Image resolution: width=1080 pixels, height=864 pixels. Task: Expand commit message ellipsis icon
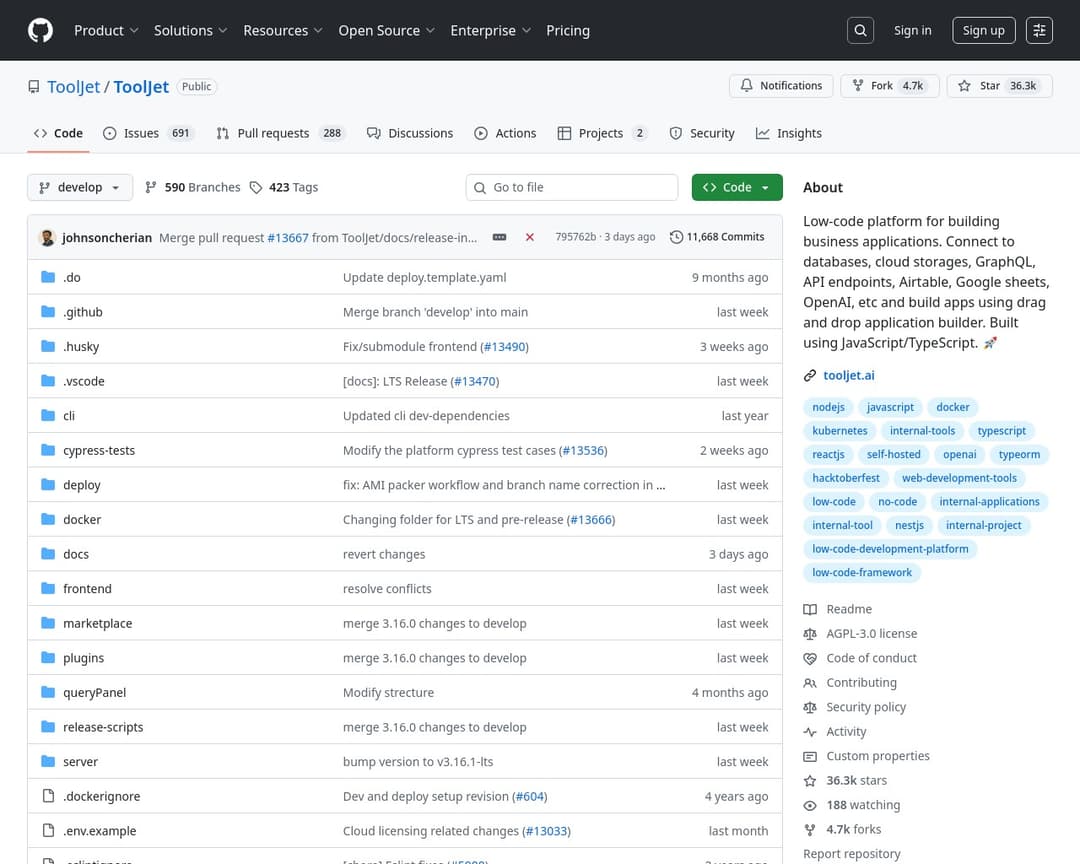click(500, 237)
